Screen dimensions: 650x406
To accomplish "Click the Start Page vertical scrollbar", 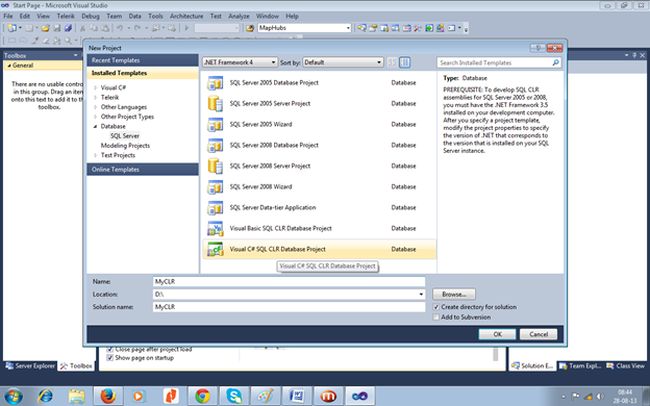I will click(x=495, y=355).
